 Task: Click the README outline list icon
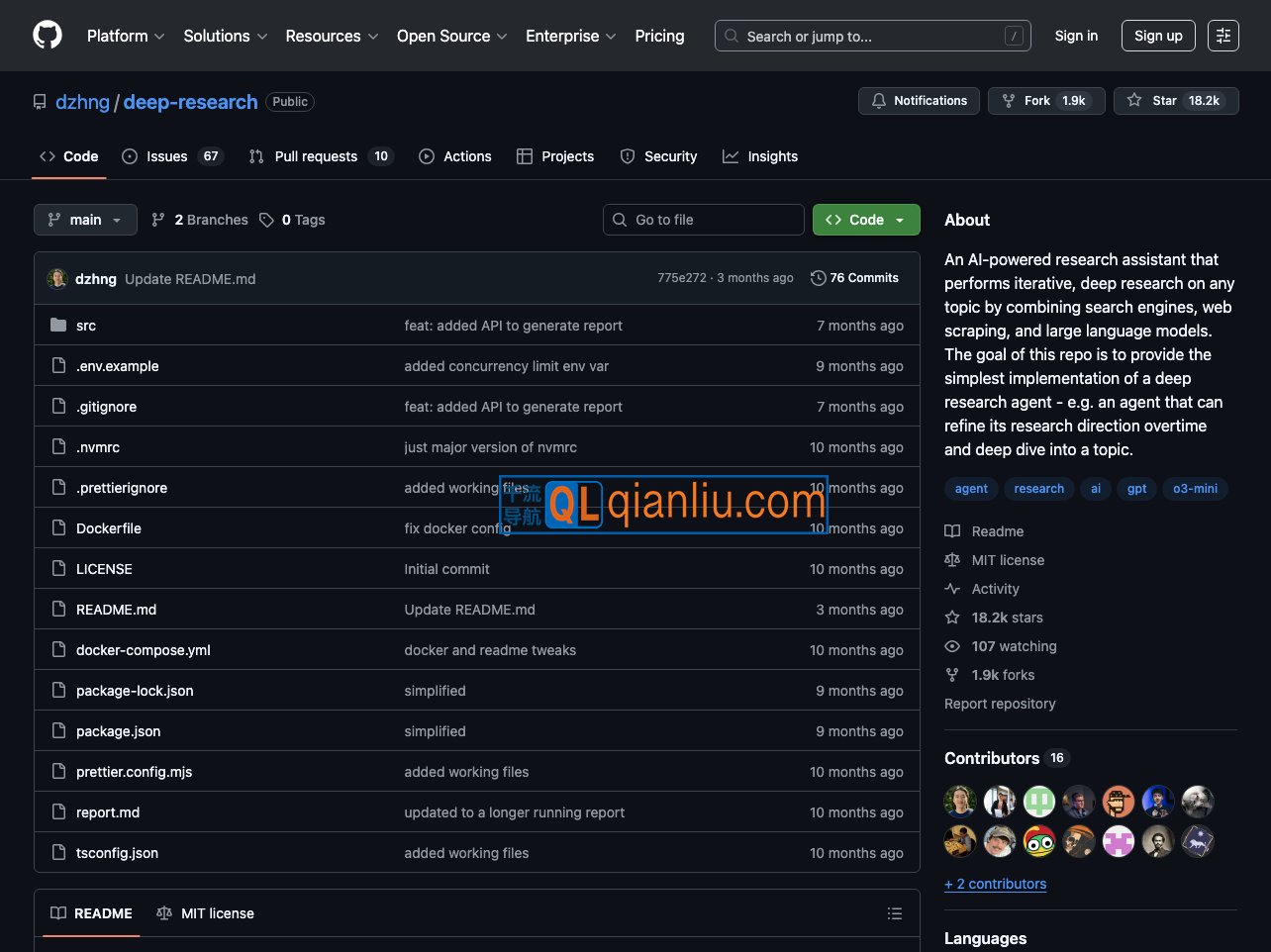894,913
